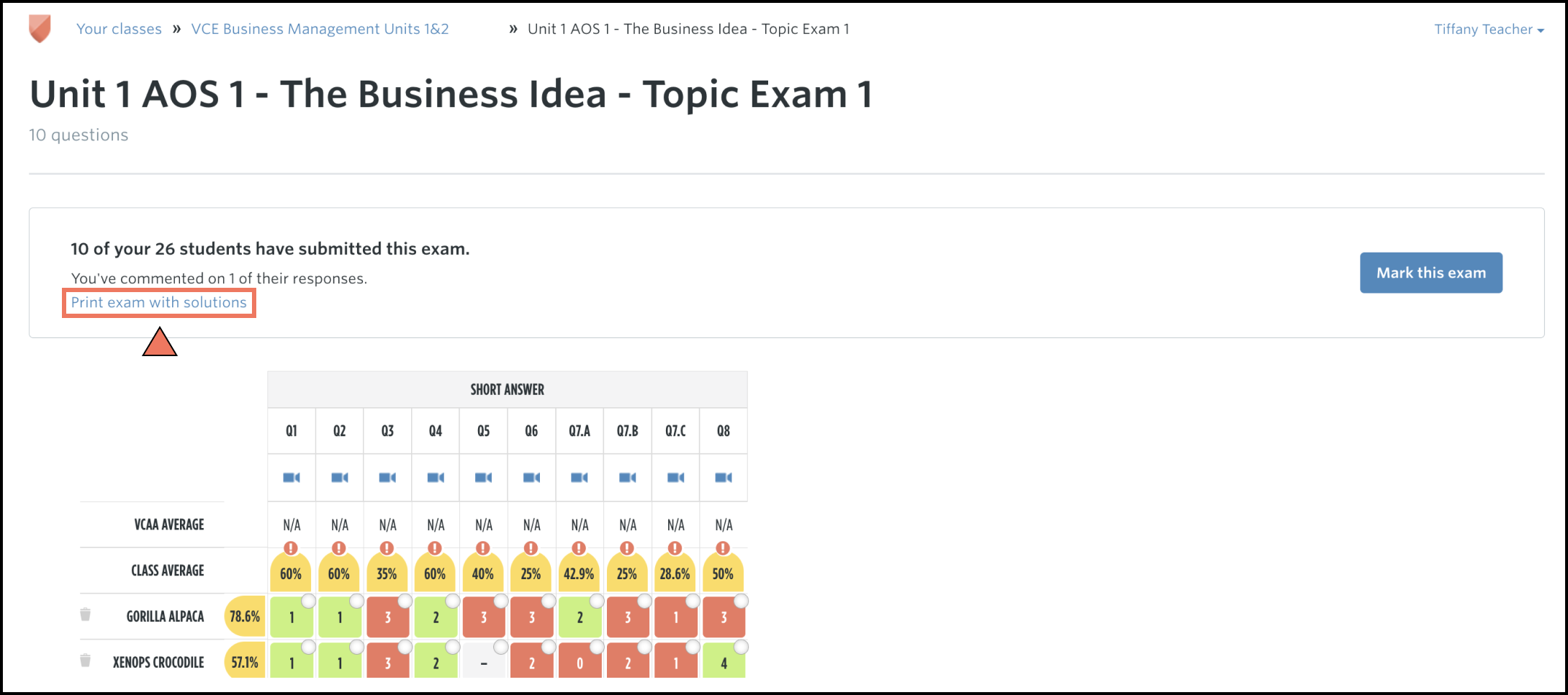Open the Q5 video solution icon

click(484, 478)
